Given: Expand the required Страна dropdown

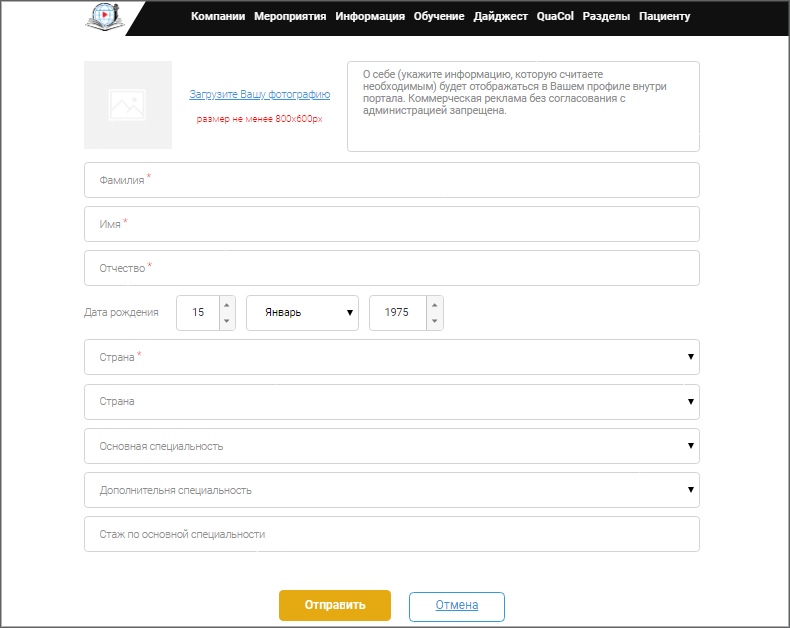Looking at the screenshot, I should coord(391,357).
